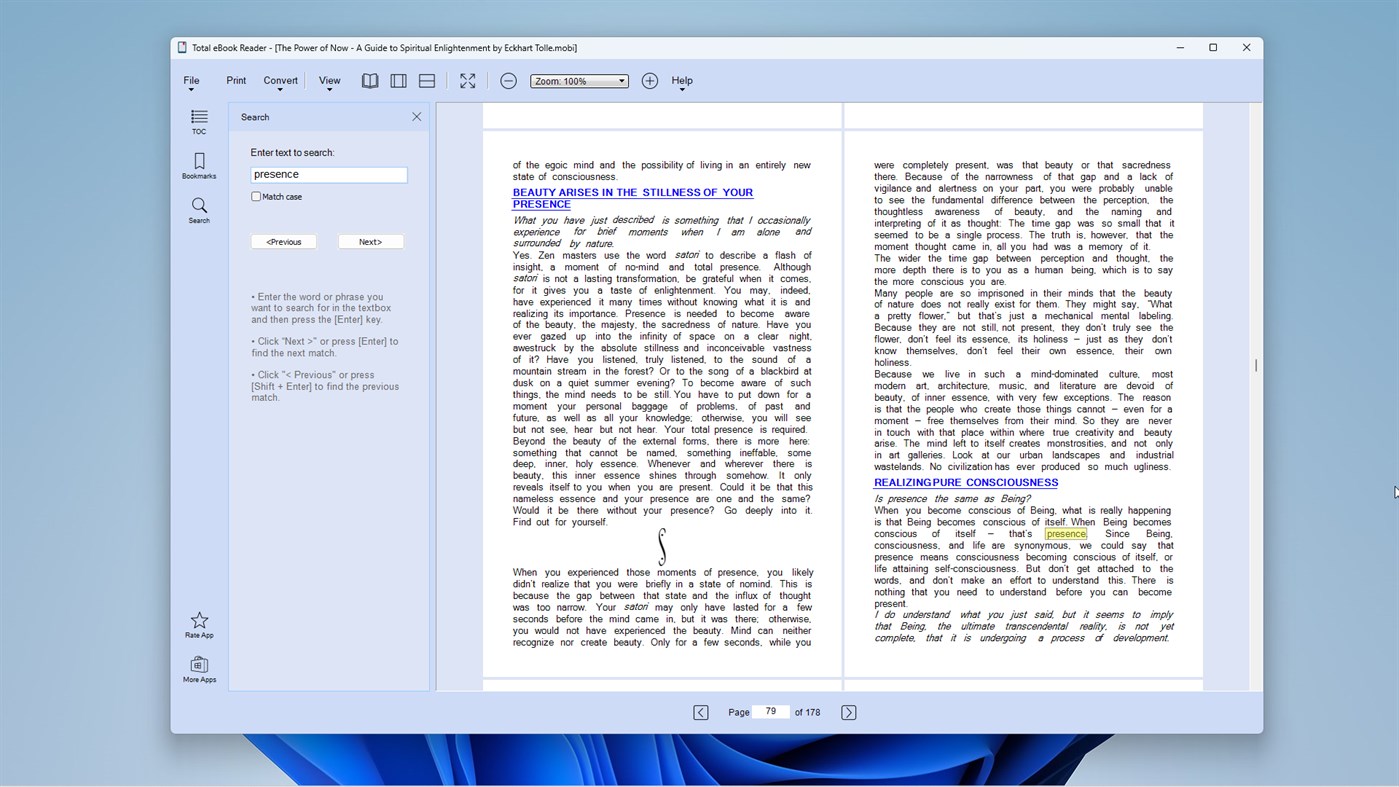Zoom out using the minus icon
The height and width of the screenshot is (787, 1399).
508,80
